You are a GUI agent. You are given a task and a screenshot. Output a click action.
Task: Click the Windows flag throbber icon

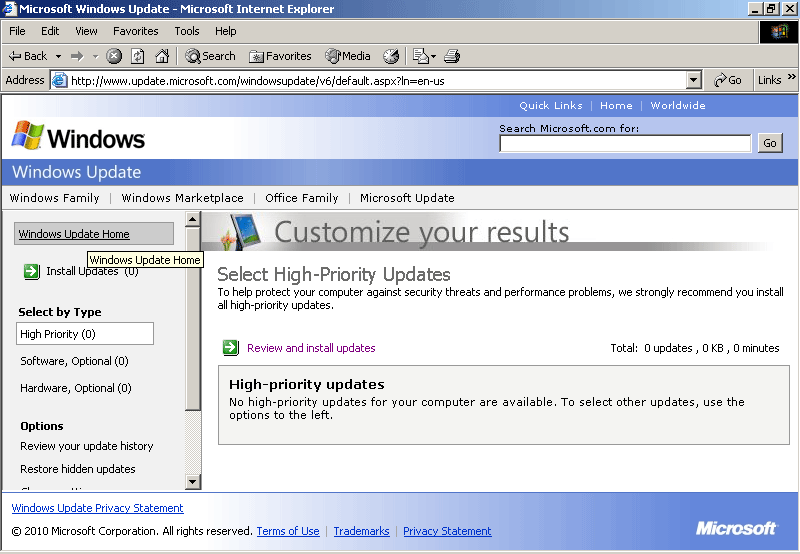(x=779, y=32)
